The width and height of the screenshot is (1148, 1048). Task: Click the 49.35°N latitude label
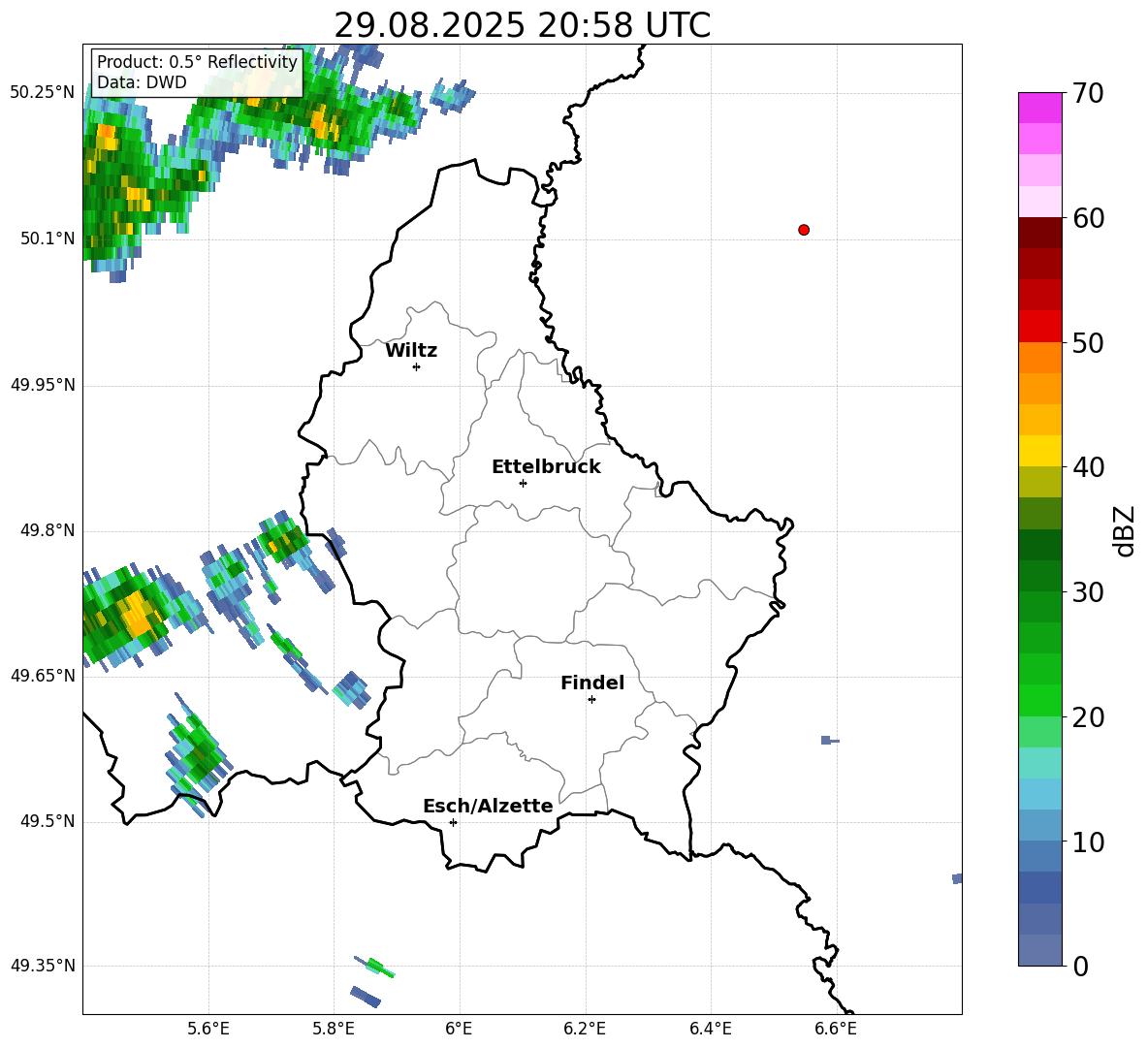(43, 966)
